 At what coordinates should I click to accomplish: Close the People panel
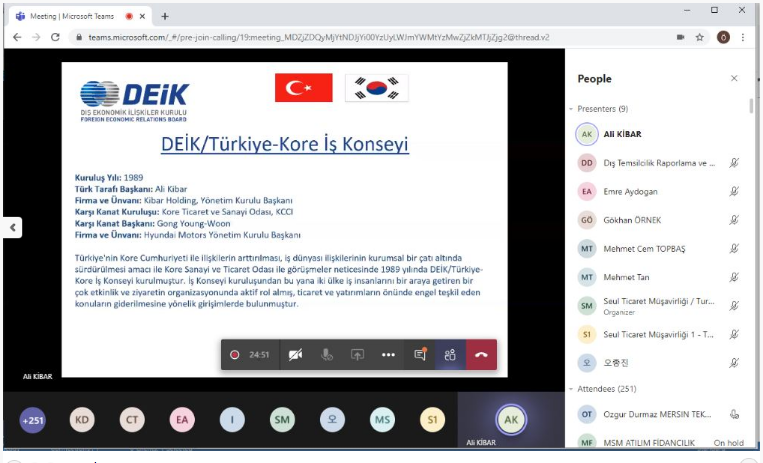[x=734, y=78]
